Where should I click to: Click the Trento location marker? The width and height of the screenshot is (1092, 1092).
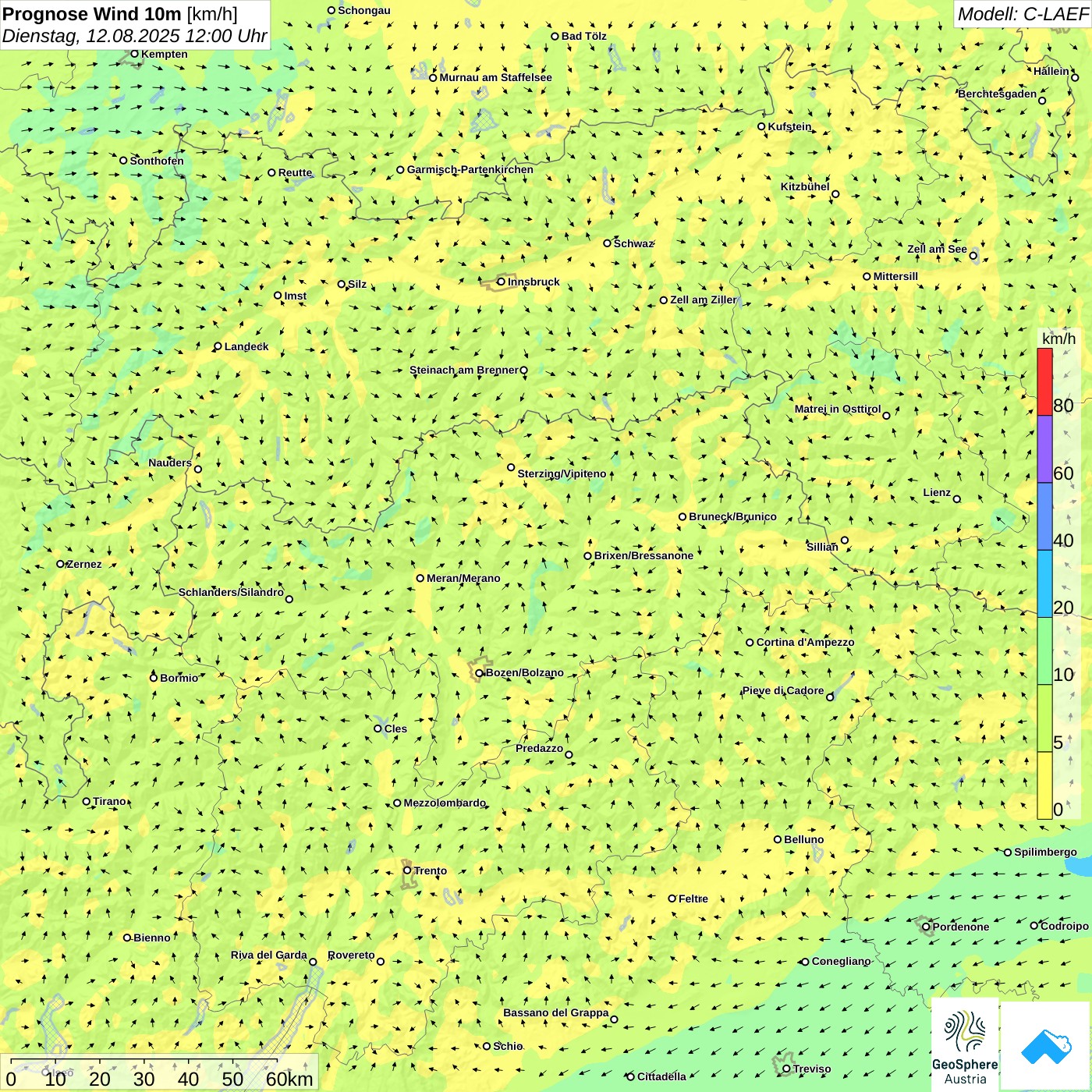407,870
